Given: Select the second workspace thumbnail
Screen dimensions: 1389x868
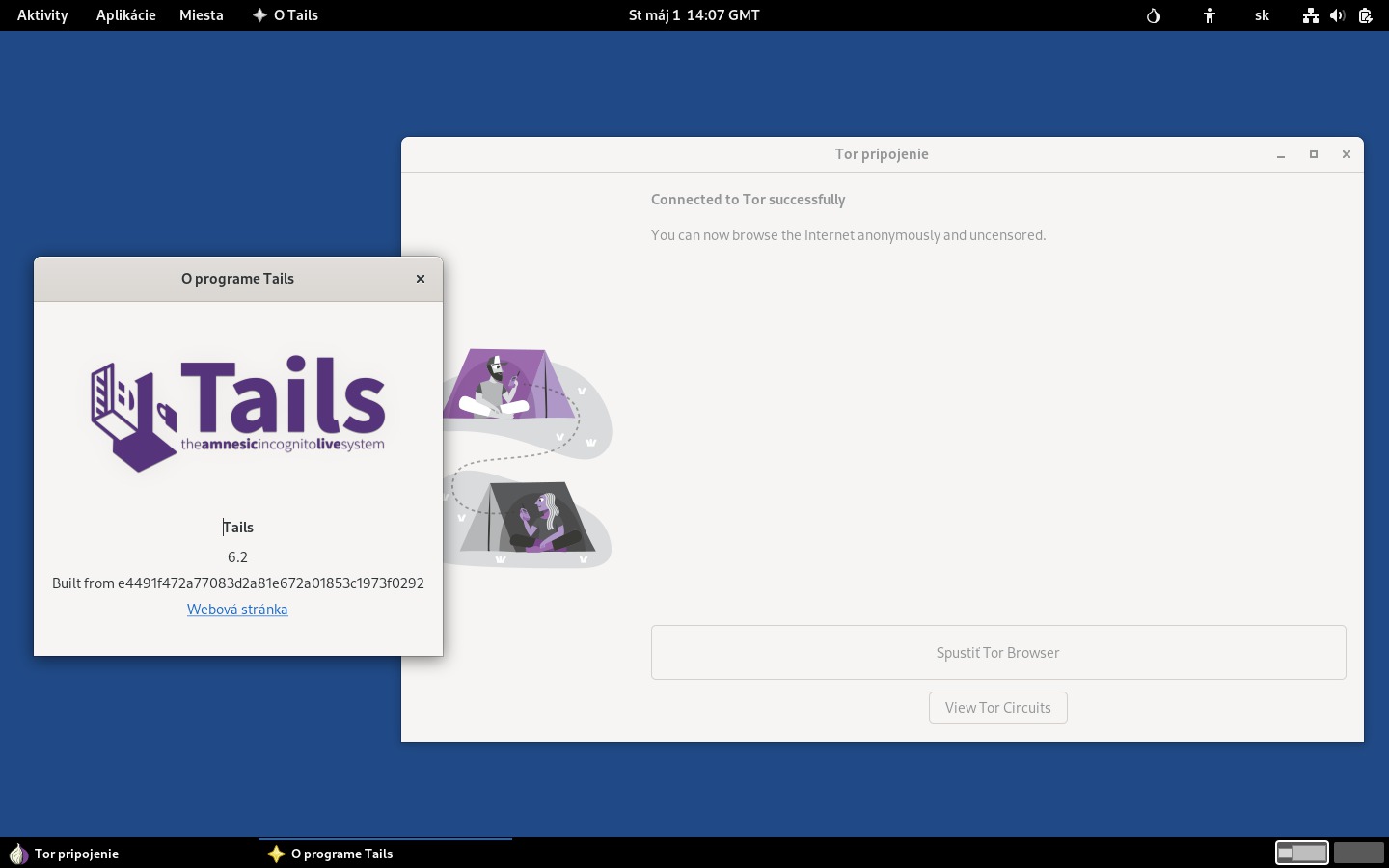Looking at the screenshot, I should [1358, 853].
